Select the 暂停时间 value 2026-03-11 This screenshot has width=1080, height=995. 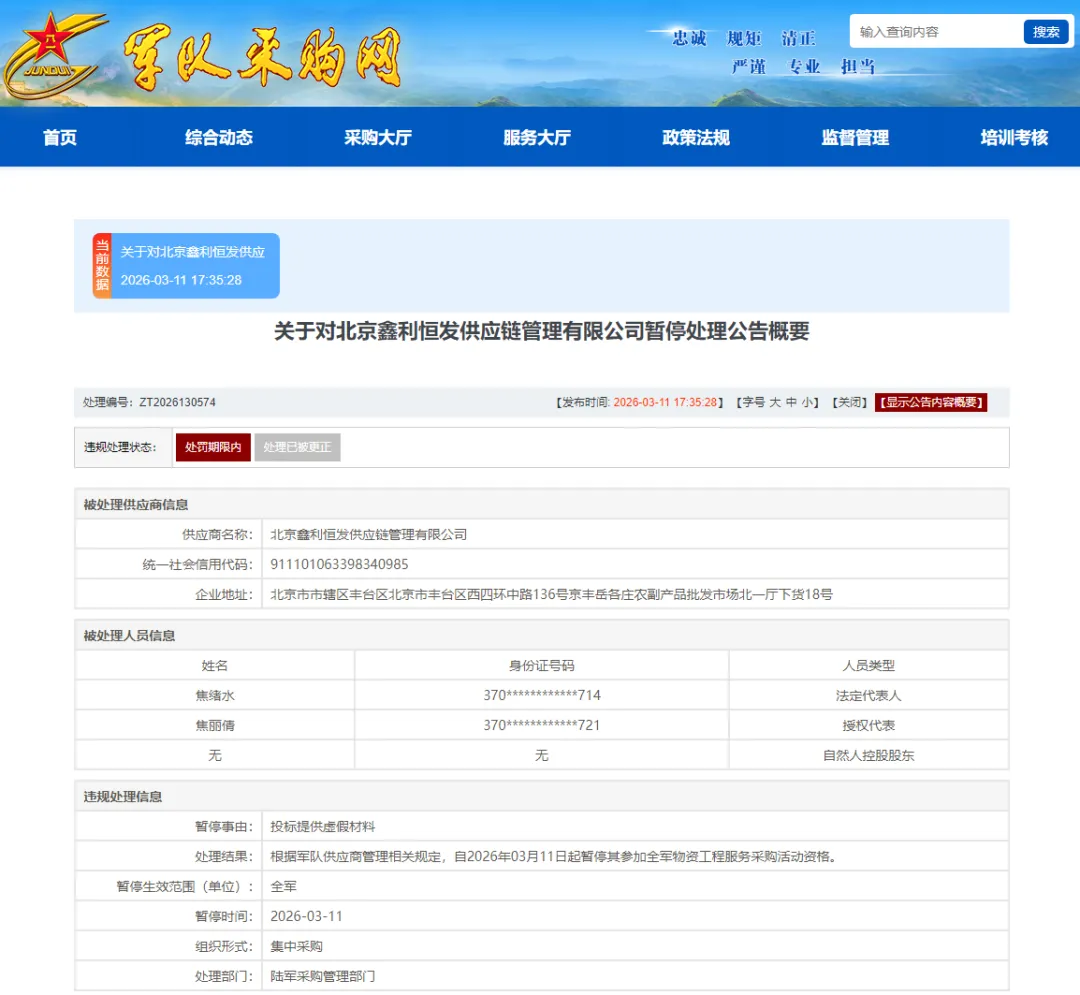click(306, 917)
